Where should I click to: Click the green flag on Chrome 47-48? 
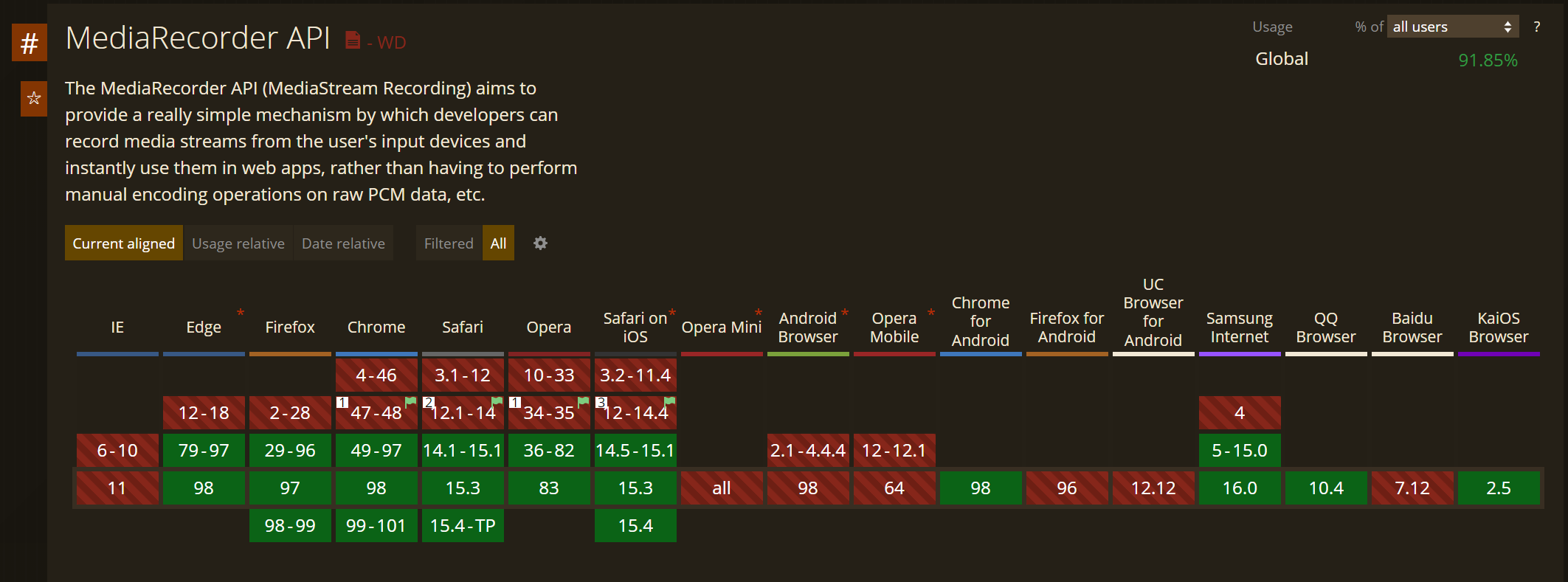tap(410, 402)
